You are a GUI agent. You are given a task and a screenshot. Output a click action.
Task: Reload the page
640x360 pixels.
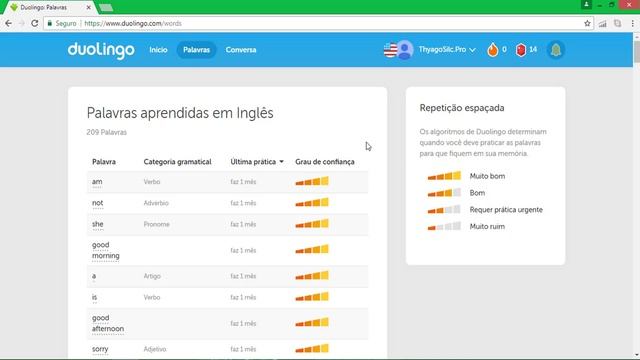click(35, 23)
